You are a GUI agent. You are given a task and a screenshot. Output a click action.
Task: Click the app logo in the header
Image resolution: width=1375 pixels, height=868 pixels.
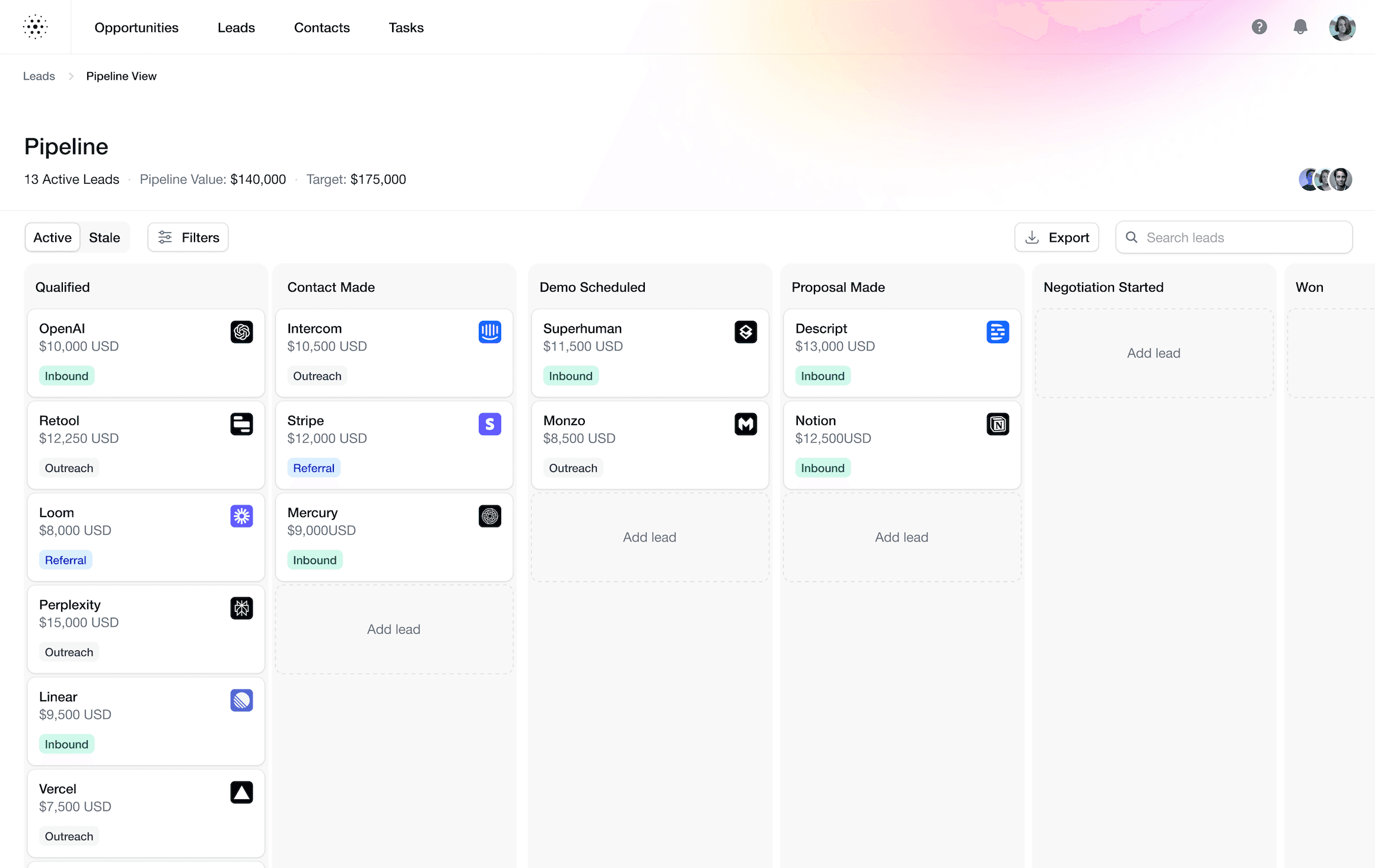coord(35,27)
